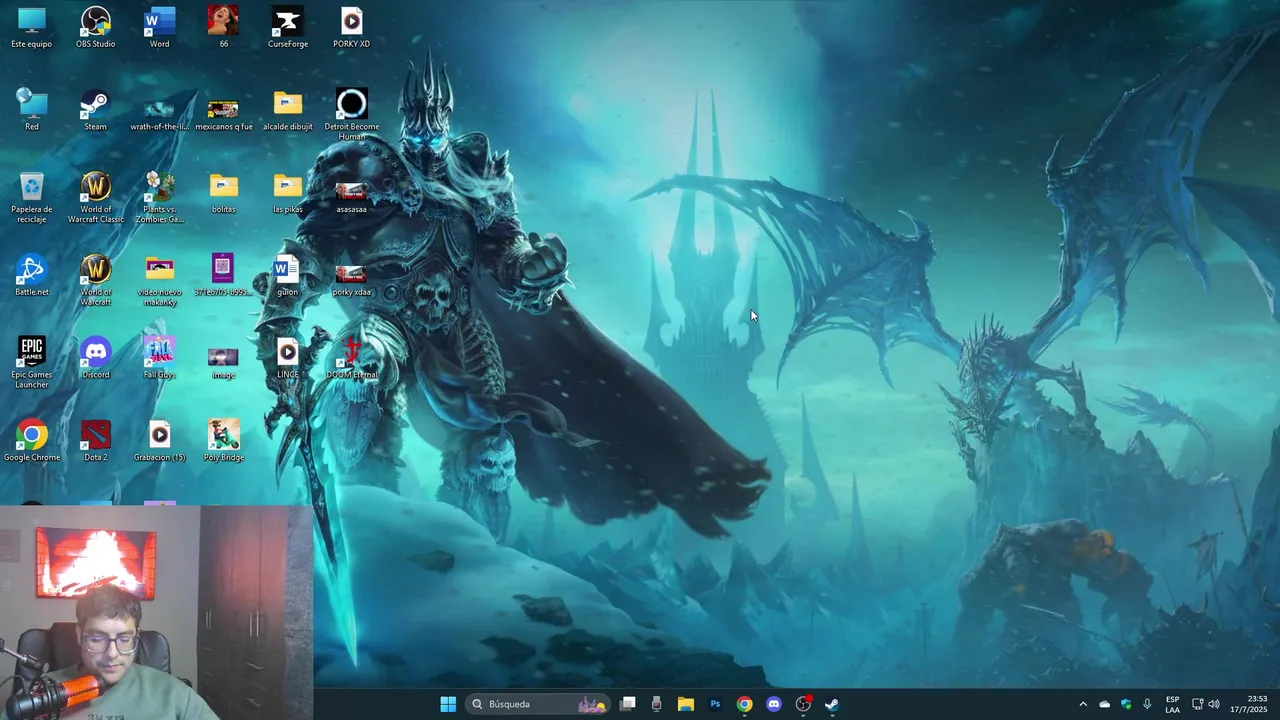Select the DOOM Eternal shortcut
Screen dimensions: 1280x720
click(351, 358)
